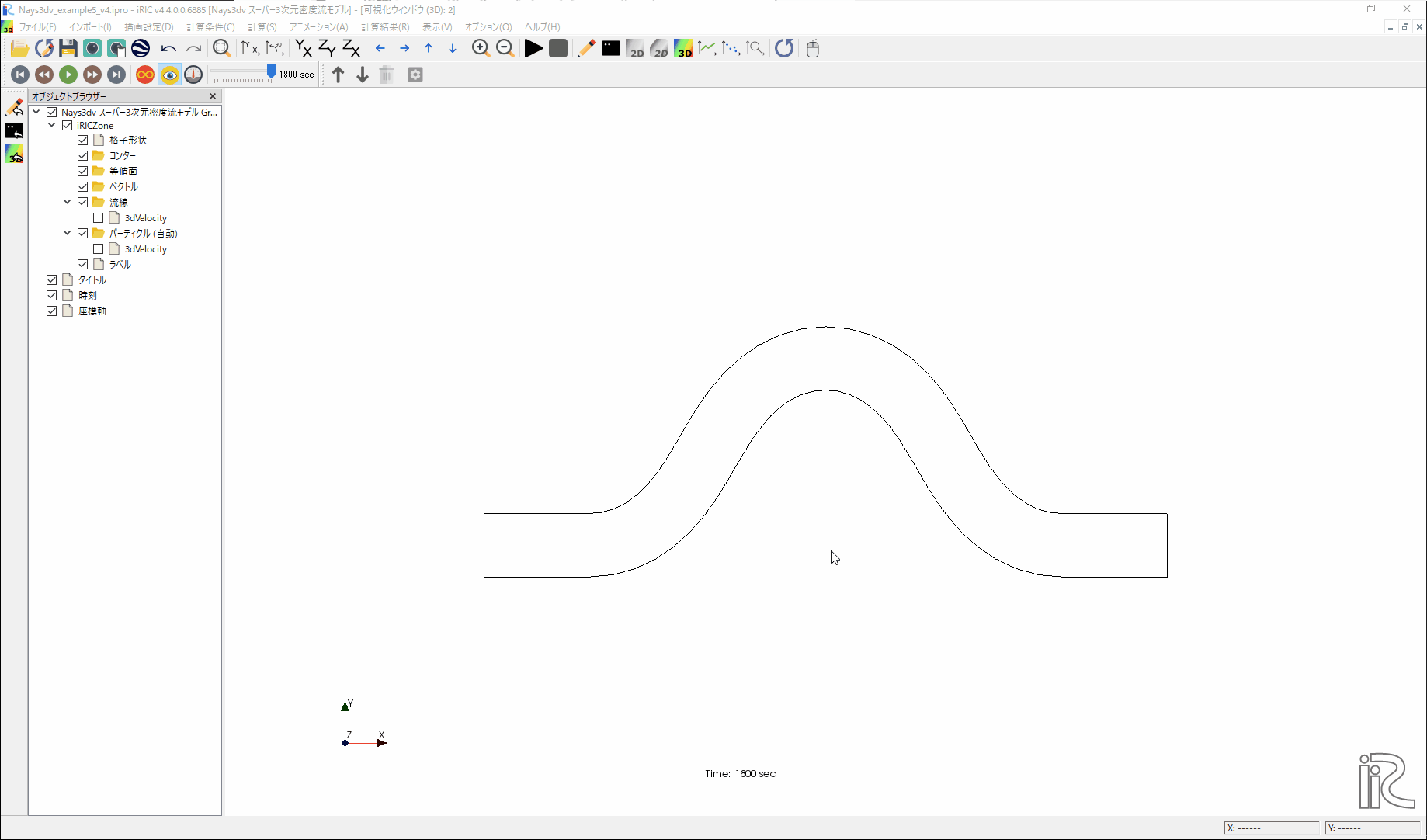Open item properties gear icon
This screenshot has width=1427, height=840.
[x=415, y=75]
